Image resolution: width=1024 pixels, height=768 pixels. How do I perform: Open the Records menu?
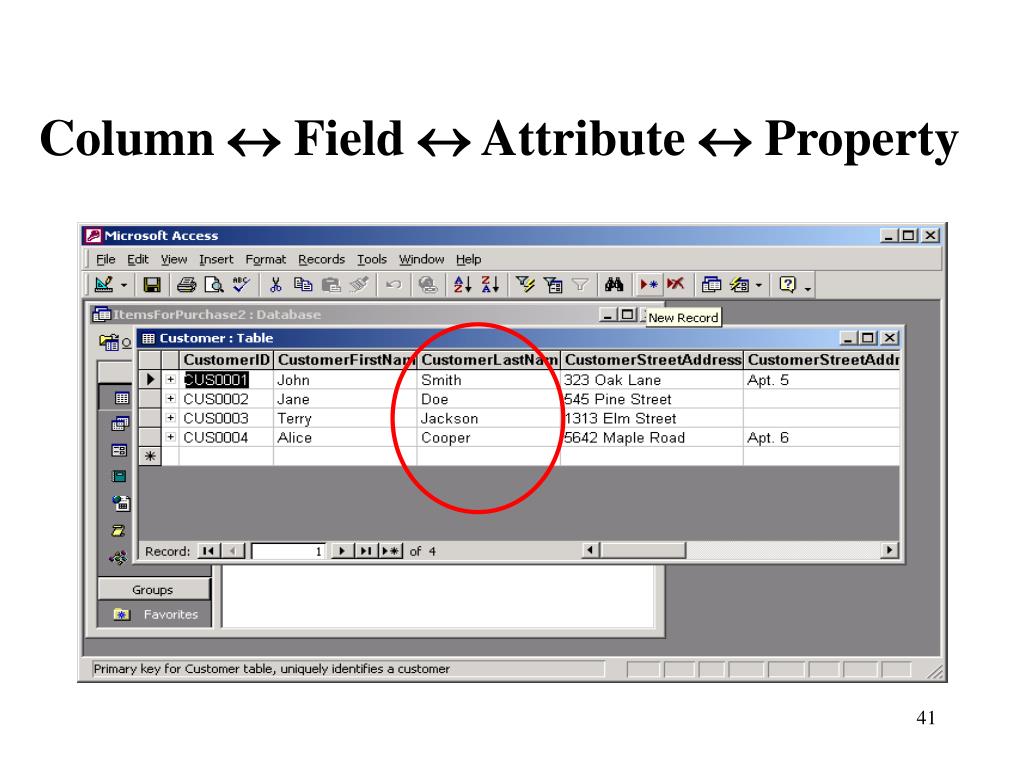[x=321, y=259]
